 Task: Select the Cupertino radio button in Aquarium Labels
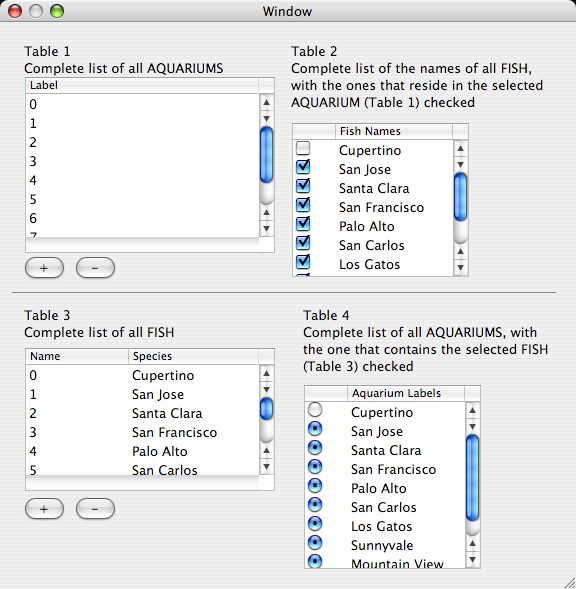tap(315, 410)
